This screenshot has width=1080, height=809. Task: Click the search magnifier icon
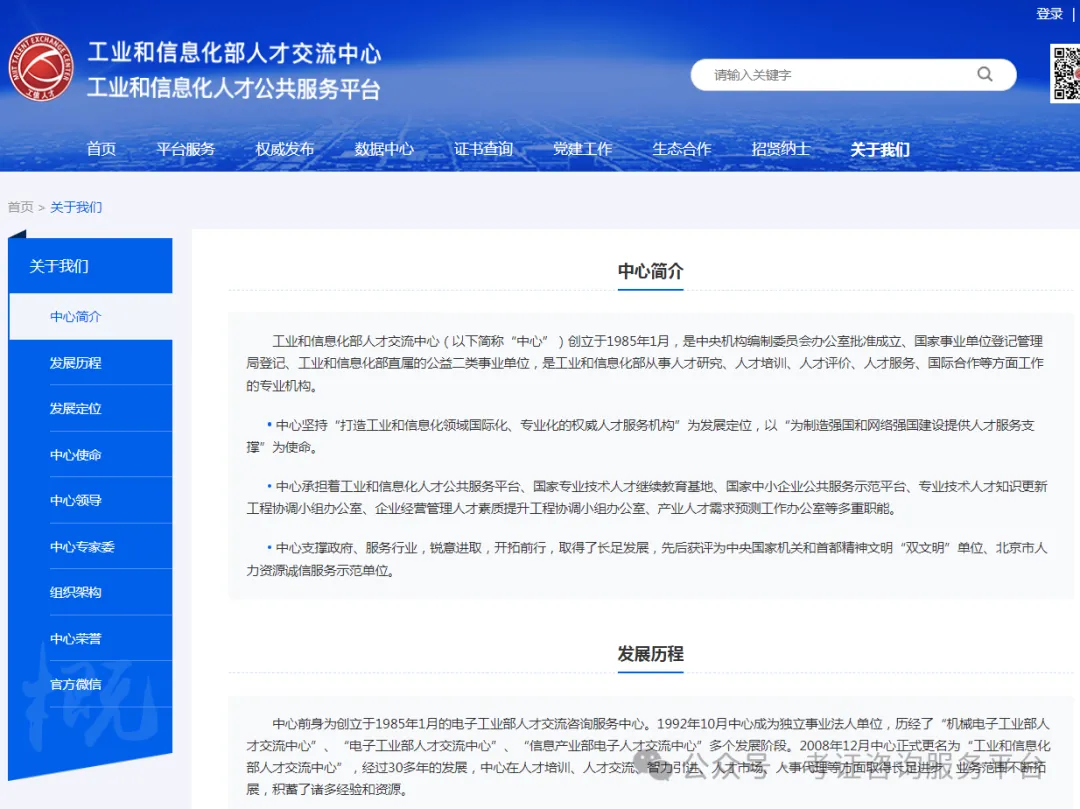[x=984, y=74]
